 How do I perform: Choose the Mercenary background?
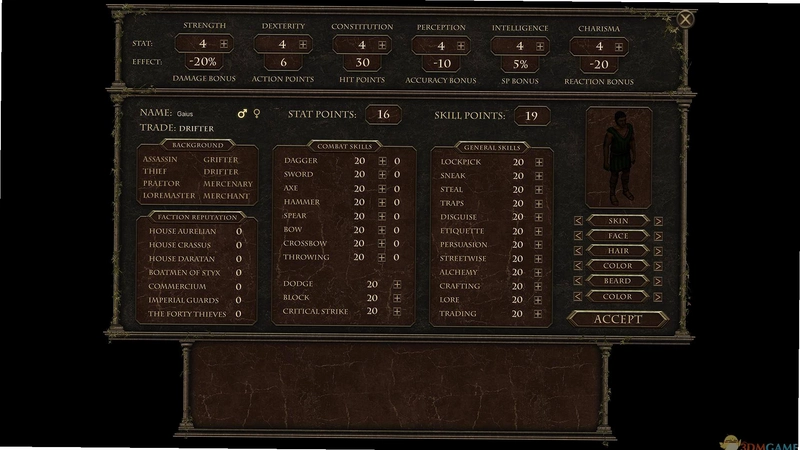point(228,184)
